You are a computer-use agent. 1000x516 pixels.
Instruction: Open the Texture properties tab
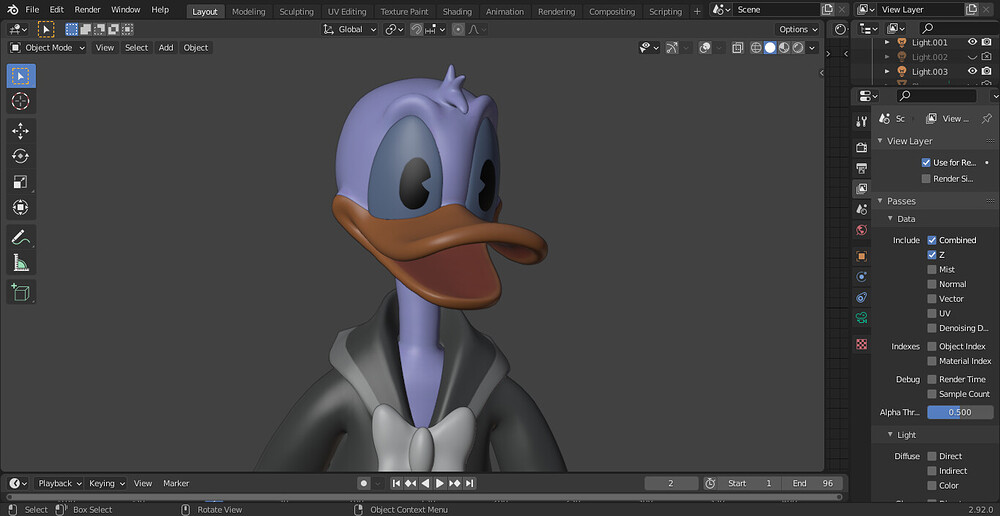click(x=862, y=344)
